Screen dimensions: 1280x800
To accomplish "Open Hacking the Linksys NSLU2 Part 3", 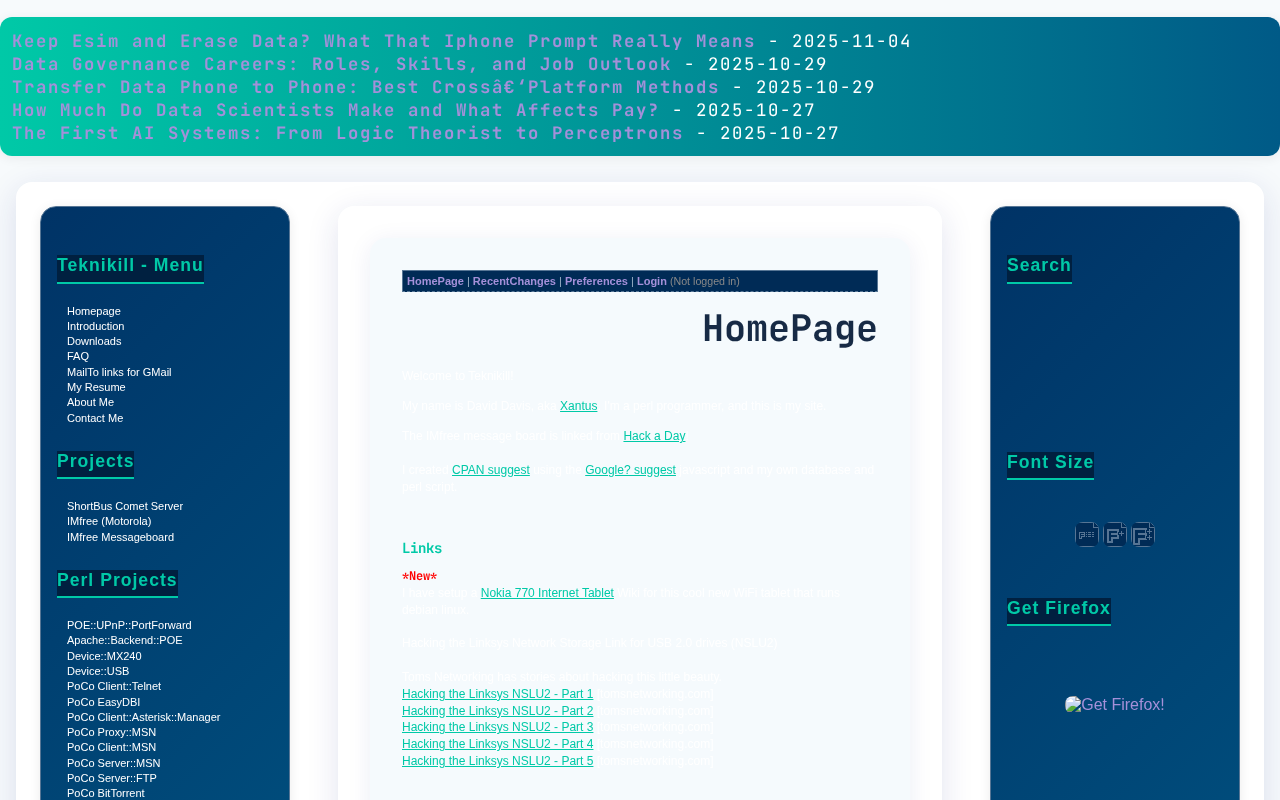I will pyautogui.click(x=497, y=727).
